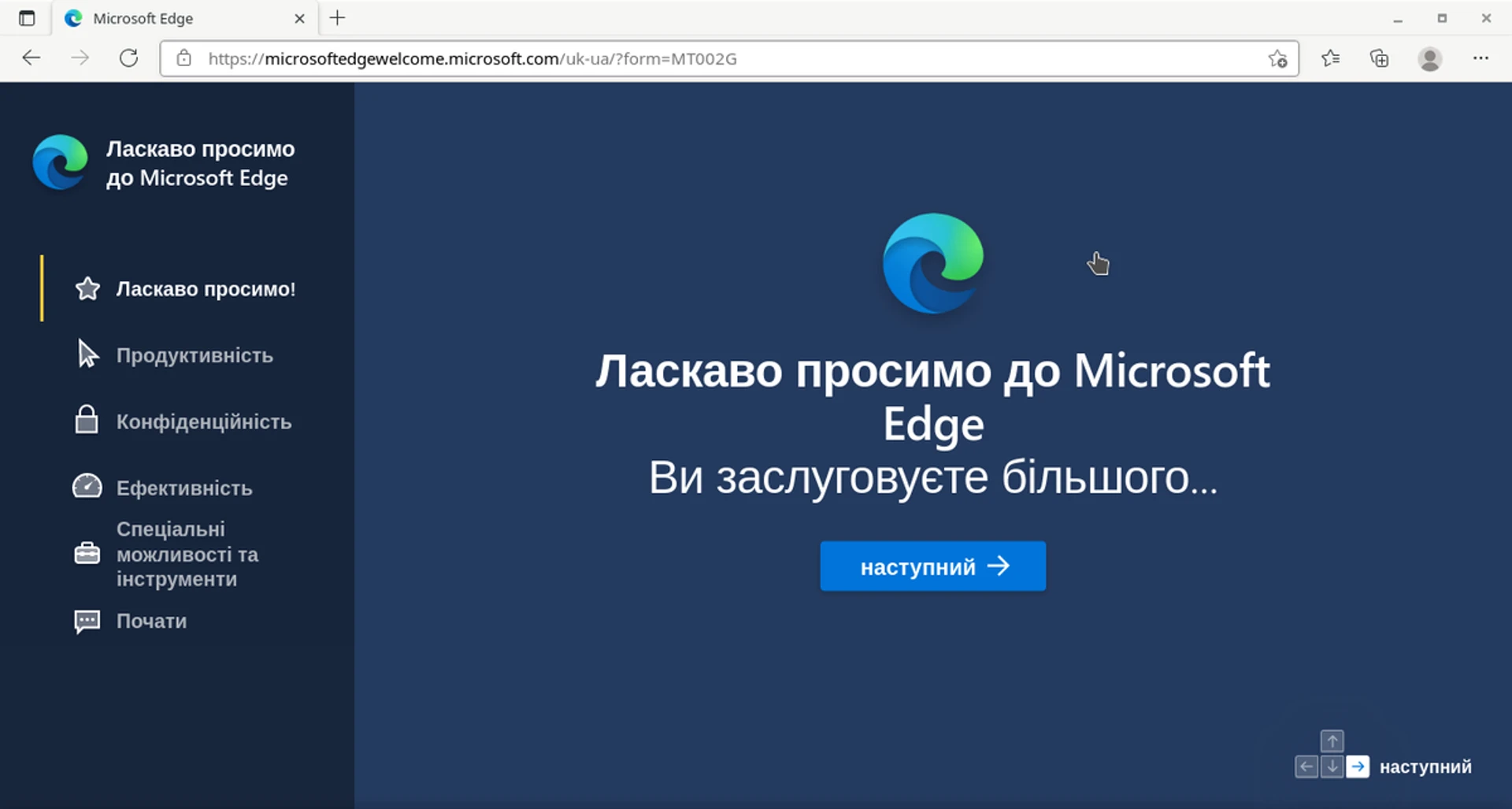This screenshot has height=809, width=1512.
Task: Open the user profile avatar
Action: click(1430, 58)
